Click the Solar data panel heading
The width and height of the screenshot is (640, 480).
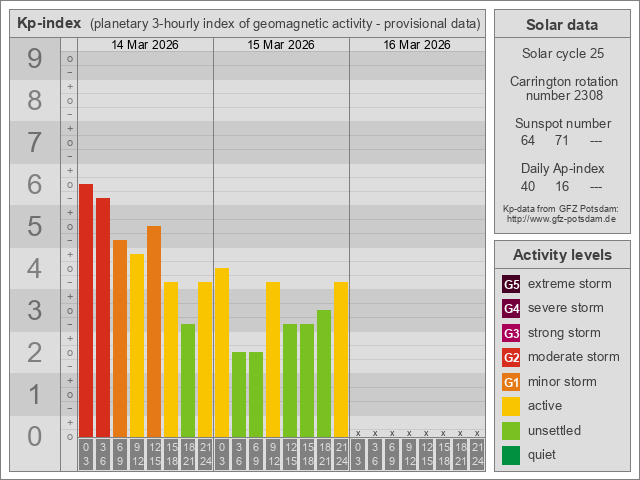tap(561, 25)
